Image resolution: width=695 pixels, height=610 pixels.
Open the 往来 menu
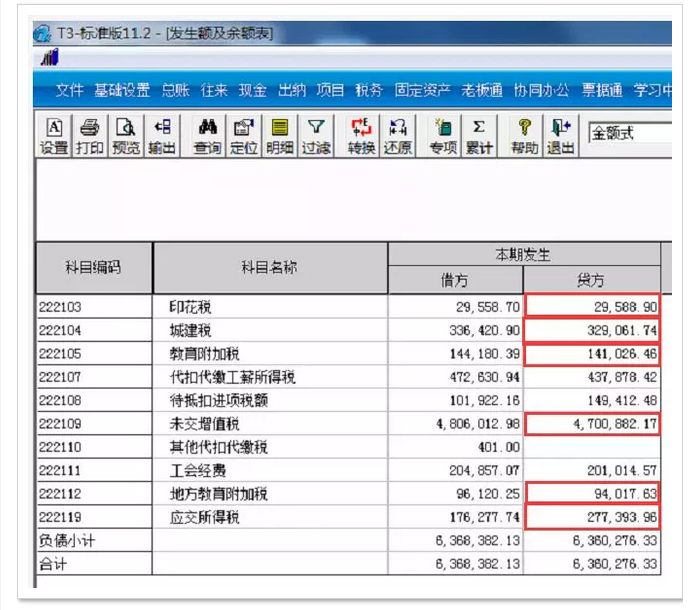click(214, 90)
